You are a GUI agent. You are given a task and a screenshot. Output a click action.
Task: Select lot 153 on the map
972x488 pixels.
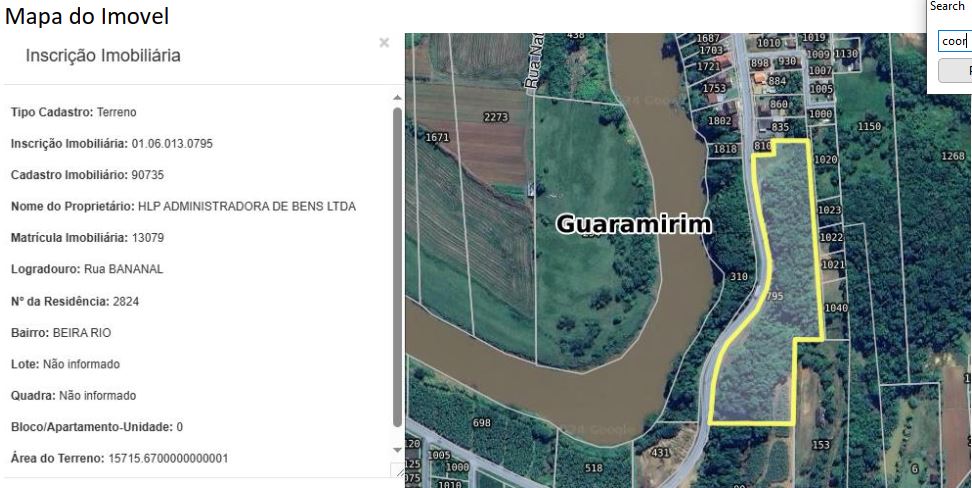coord(821,445)
